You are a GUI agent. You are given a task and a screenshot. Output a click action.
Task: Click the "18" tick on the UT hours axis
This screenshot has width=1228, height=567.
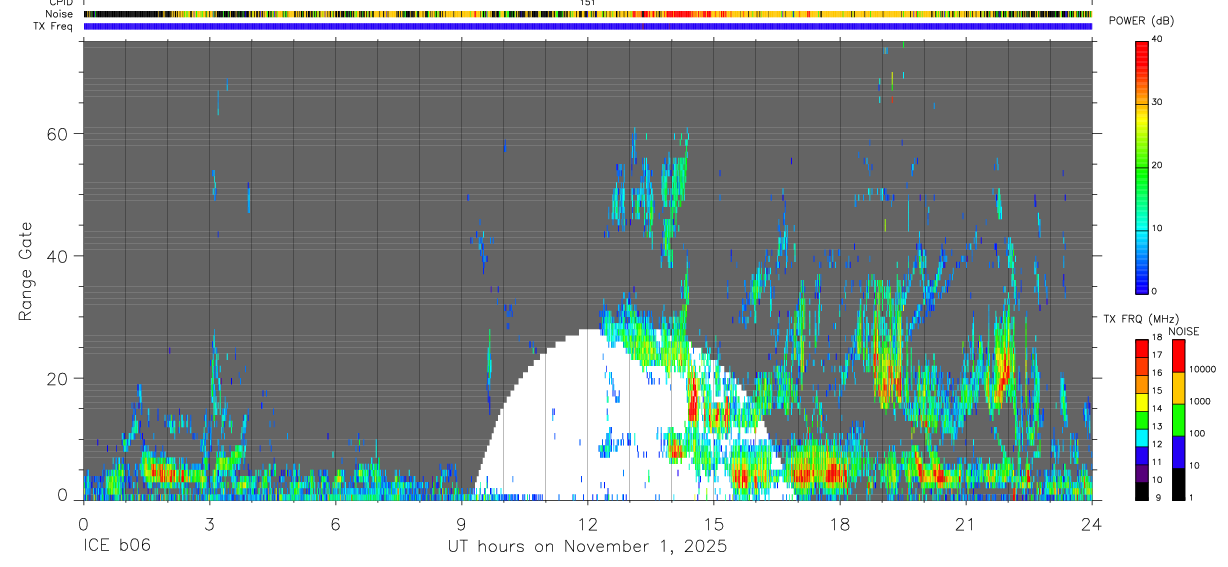839,524
